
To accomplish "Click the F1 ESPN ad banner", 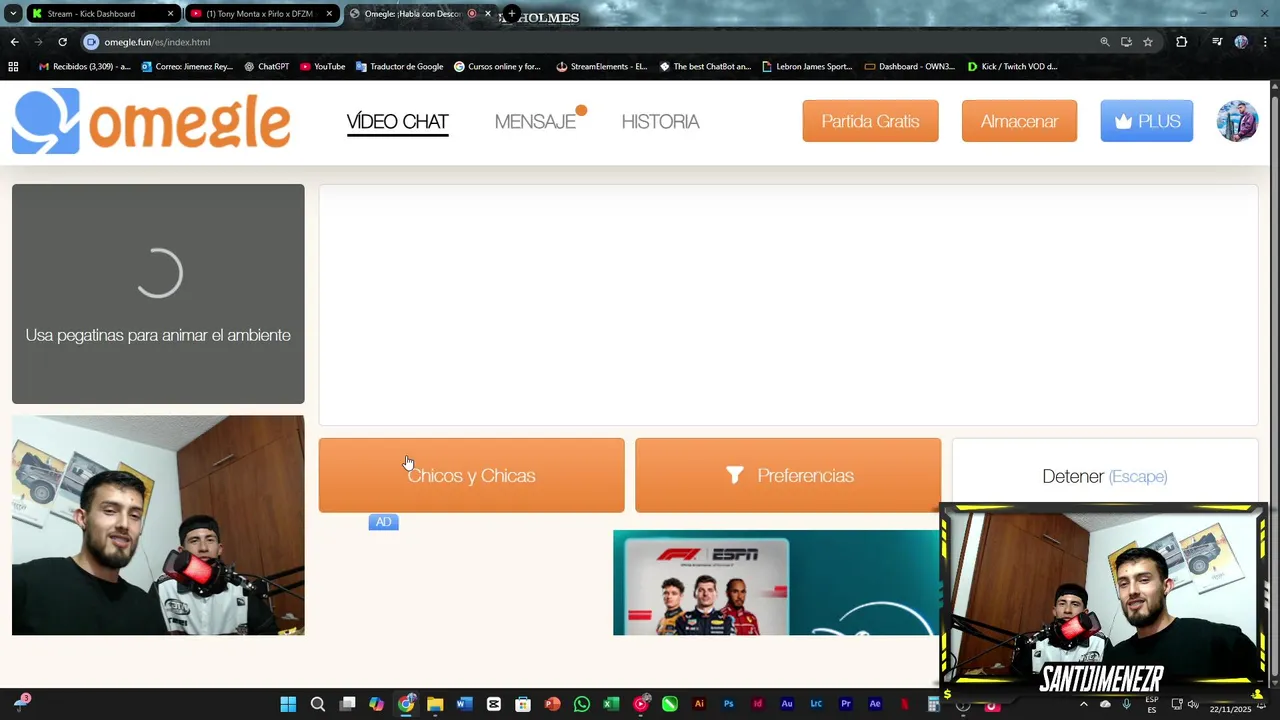I will (776, 583).
